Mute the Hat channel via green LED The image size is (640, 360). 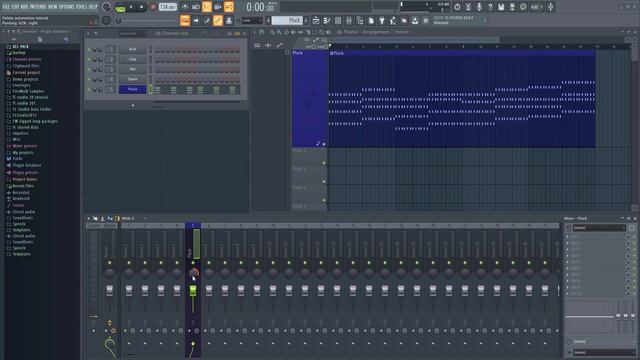[89, 69]
